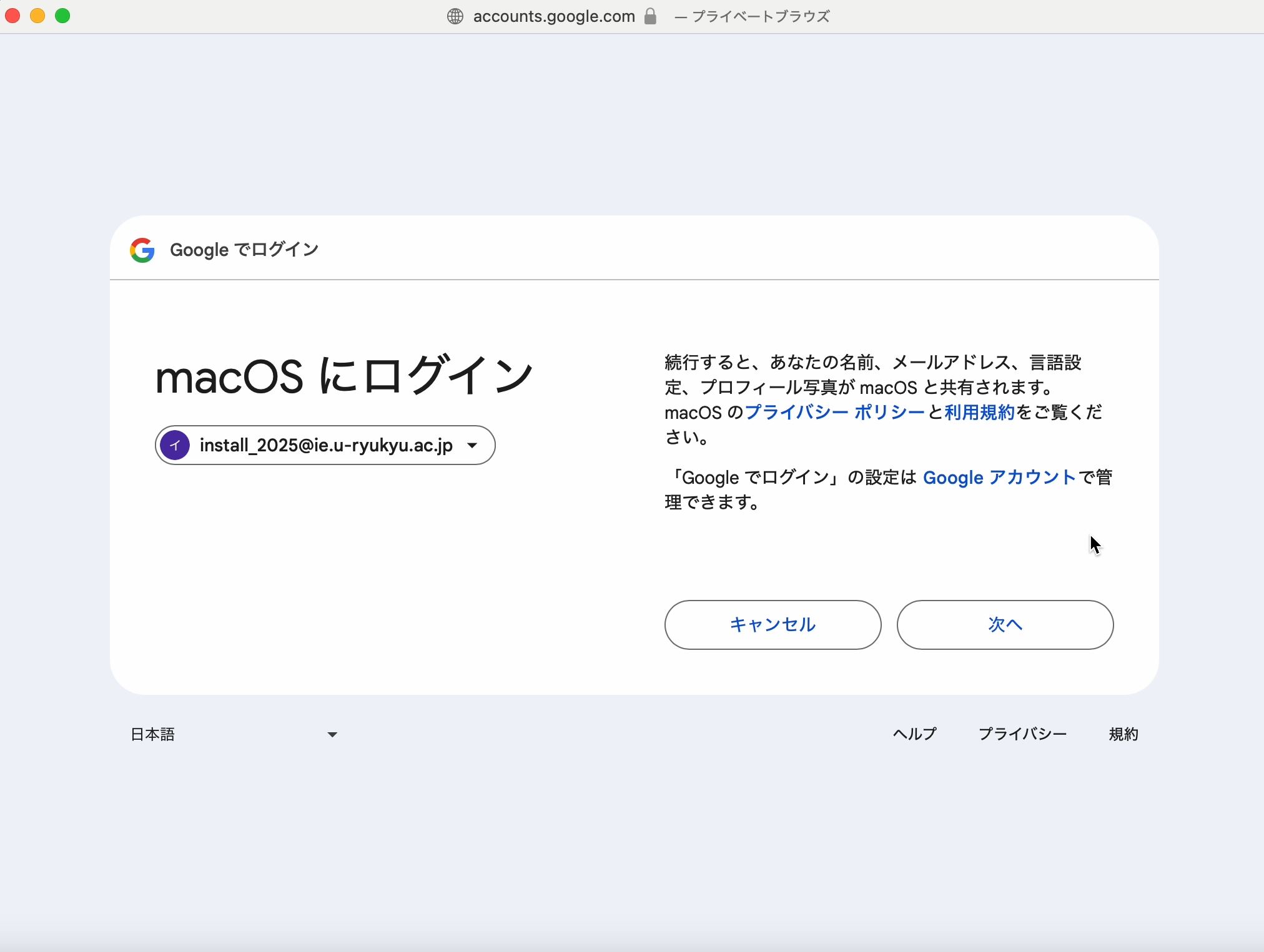Image resolution: width=1264 pixels, height=952 pixels.
Task: Click the macOS にログイン heading
Action: (344, 376)
